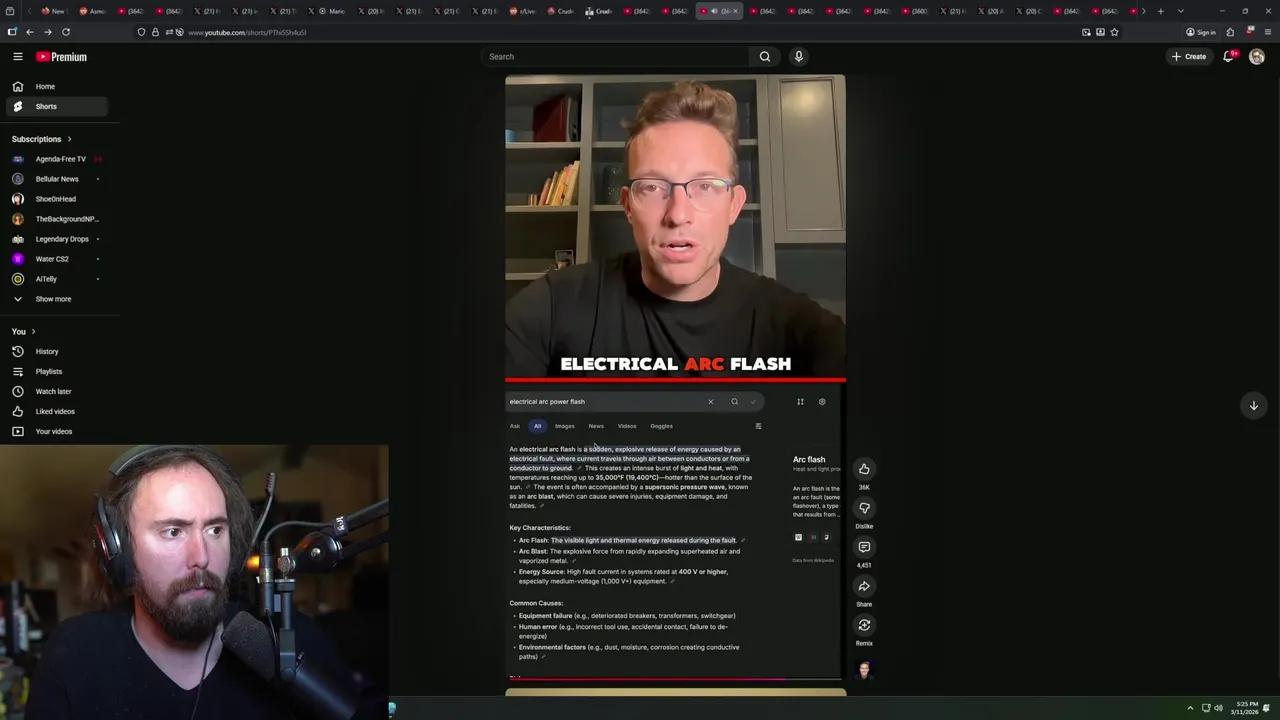Viewport: 1280px width, 720px height.
Task: Click the YouTube search magnifier button
Action: coord(765,57)
